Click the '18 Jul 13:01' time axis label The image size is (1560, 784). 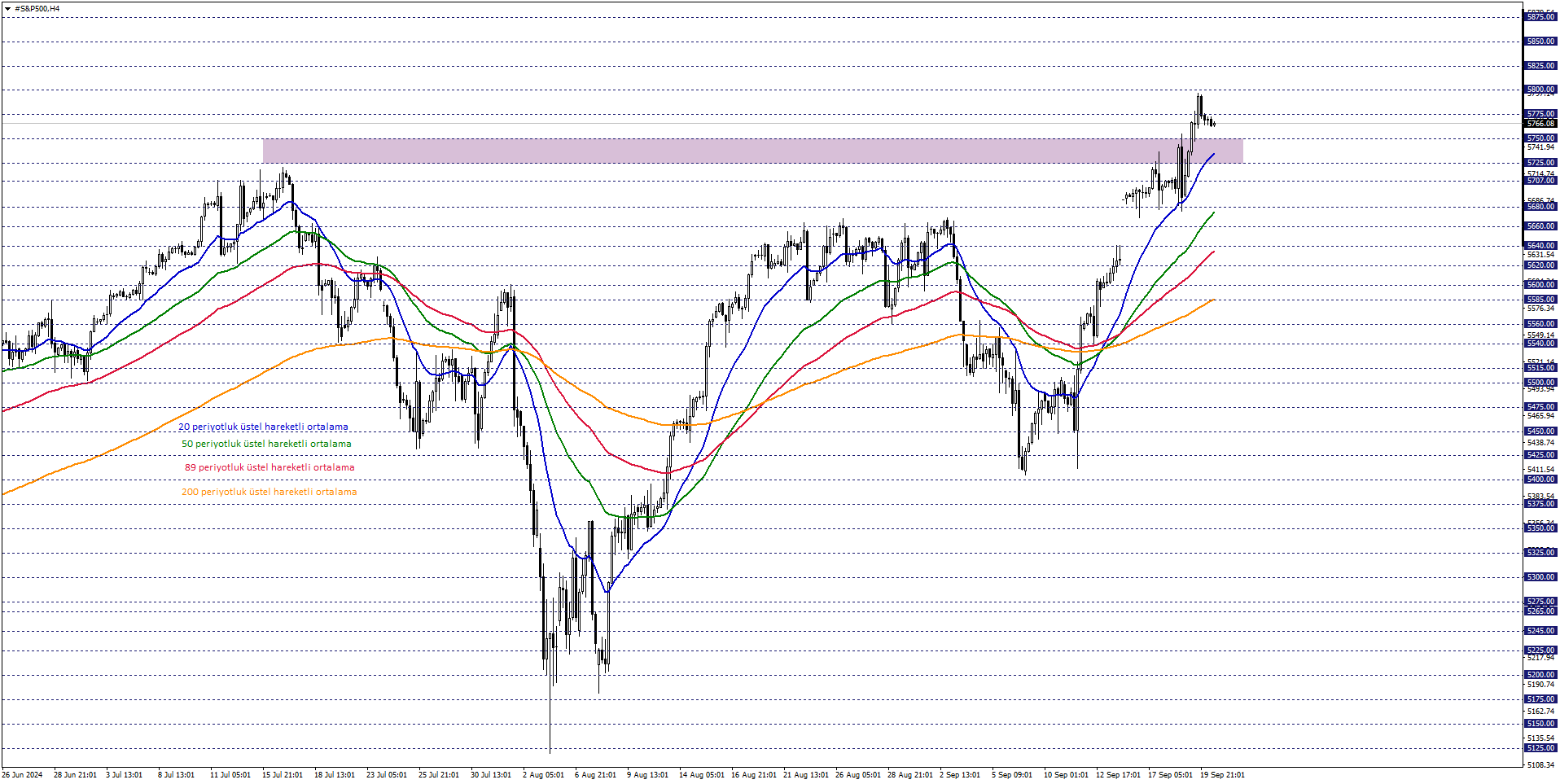click(335, 775)
